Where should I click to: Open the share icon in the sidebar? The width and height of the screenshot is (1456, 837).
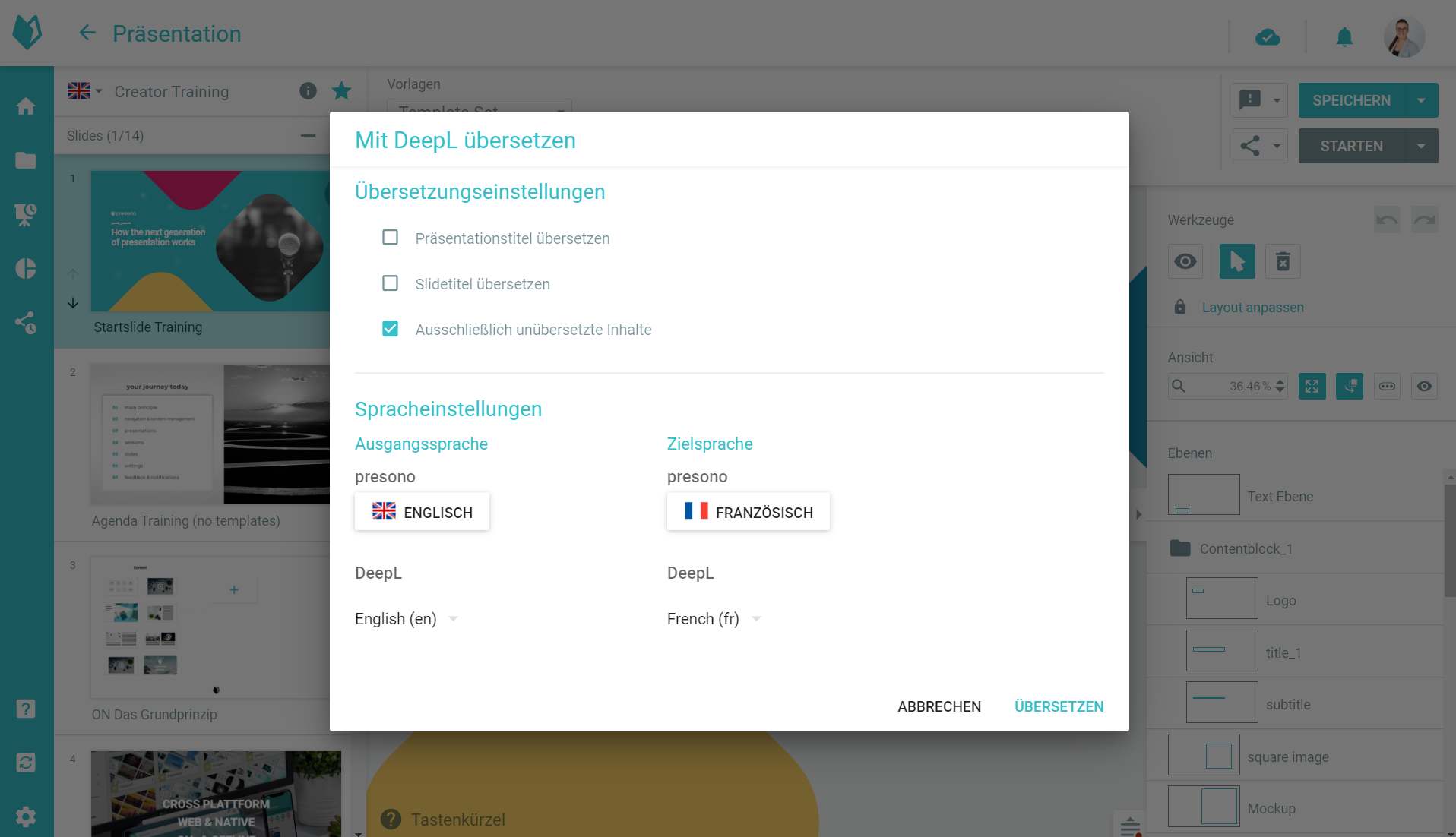26,323
